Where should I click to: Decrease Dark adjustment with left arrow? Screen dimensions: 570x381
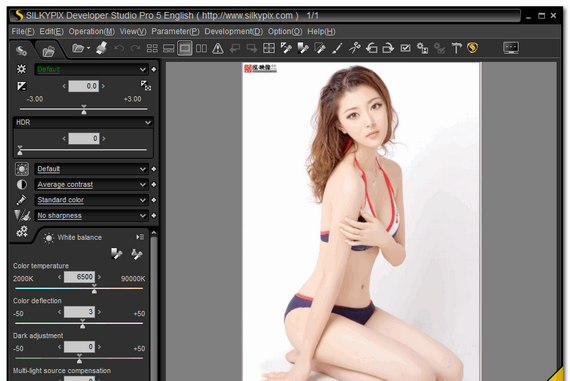pos(60,347)
